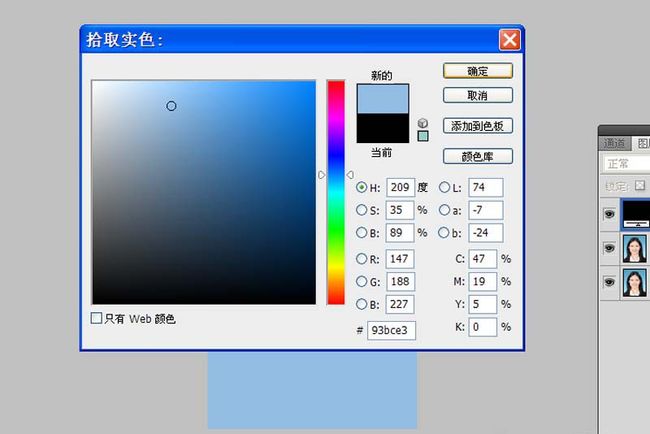Hide the bottom portrait layer
The width and height of the screenshot is (650, 434).
pos(609,282)
